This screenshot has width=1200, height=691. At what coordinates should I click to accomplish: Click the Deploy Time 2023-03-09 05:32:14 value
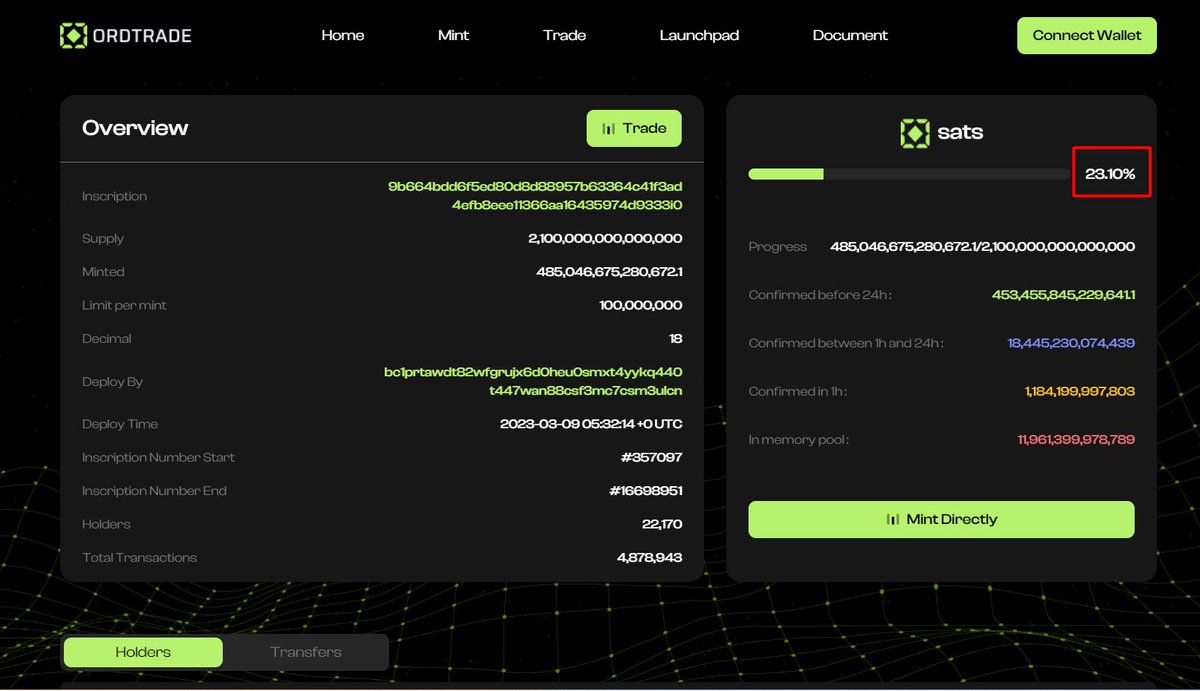tap(591, 424)
